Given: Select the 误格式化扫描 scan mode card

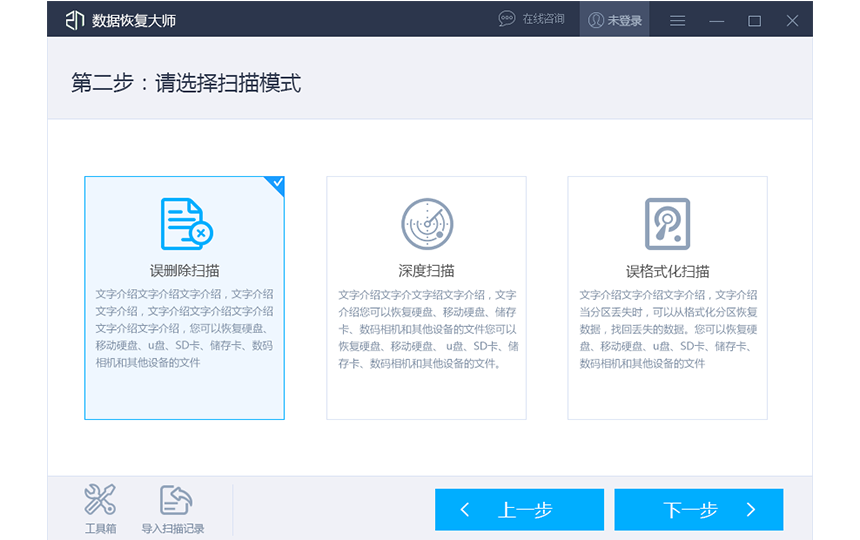Looking at the screenshot, I should point(667,298).
